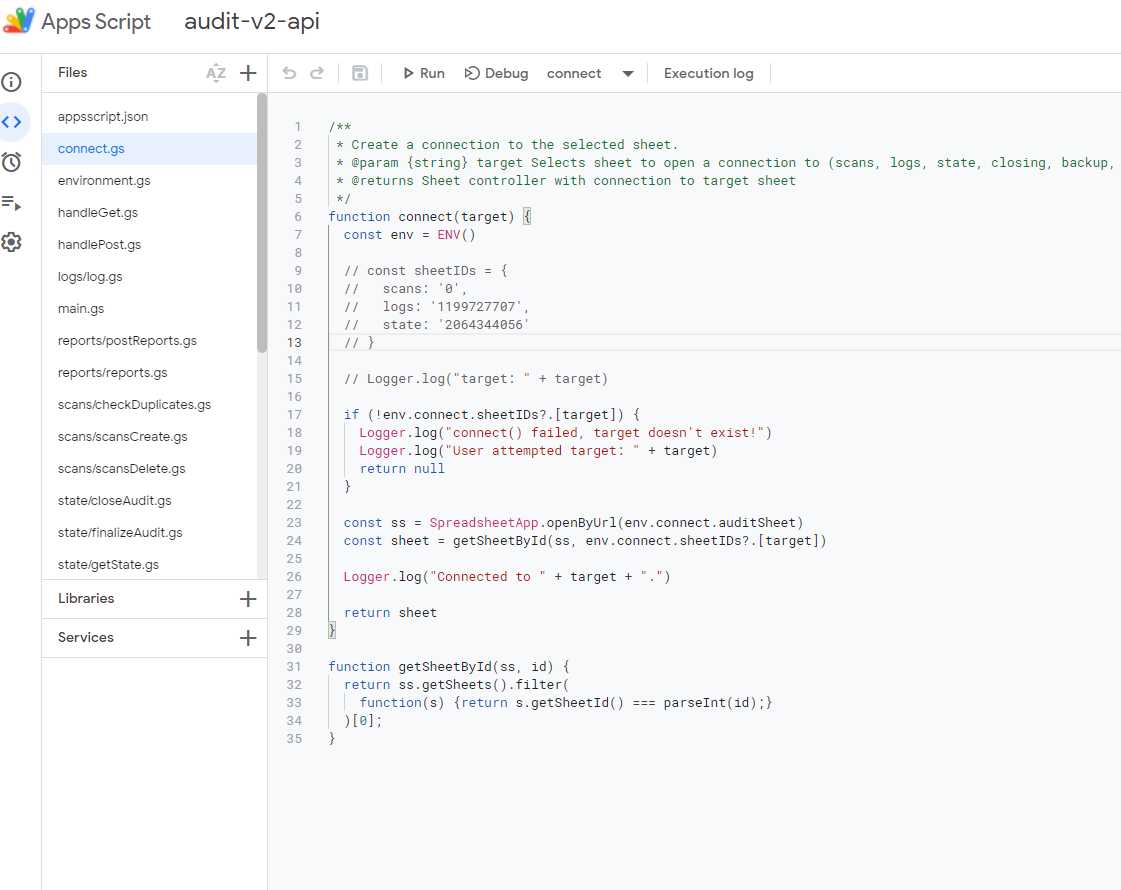The width and height of the screenshot is (1121, 890).
Task: Add a library with the plus icon
Action: [x=248, y=599]
